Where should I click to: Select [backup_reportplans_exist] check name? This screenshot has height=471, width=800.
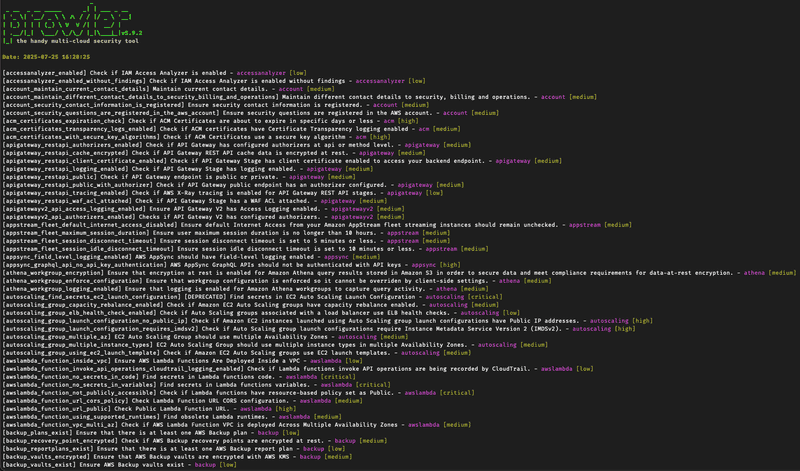(47, 449)
